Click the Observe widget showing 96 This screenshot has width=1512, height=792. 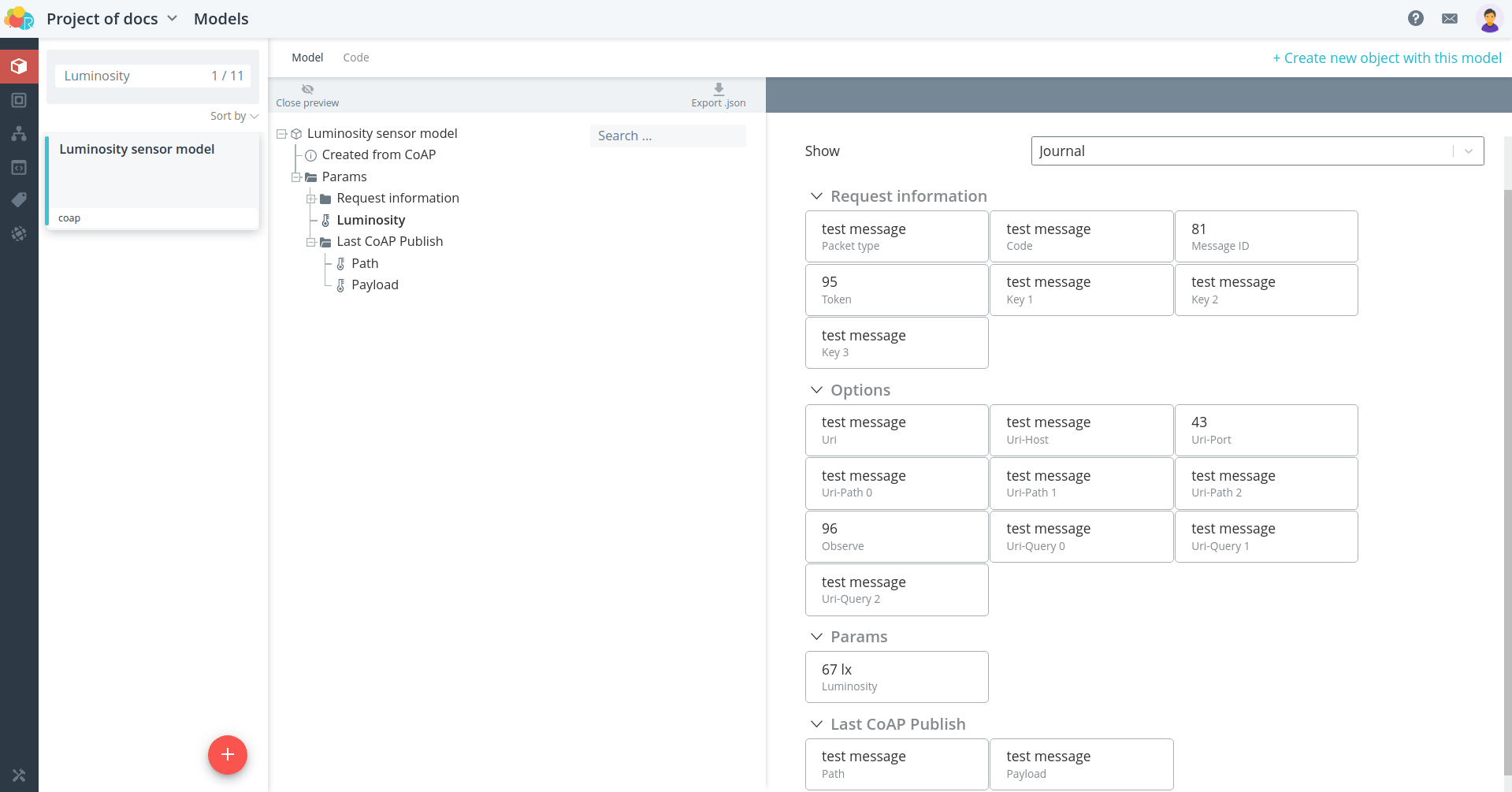coord(897,537)
